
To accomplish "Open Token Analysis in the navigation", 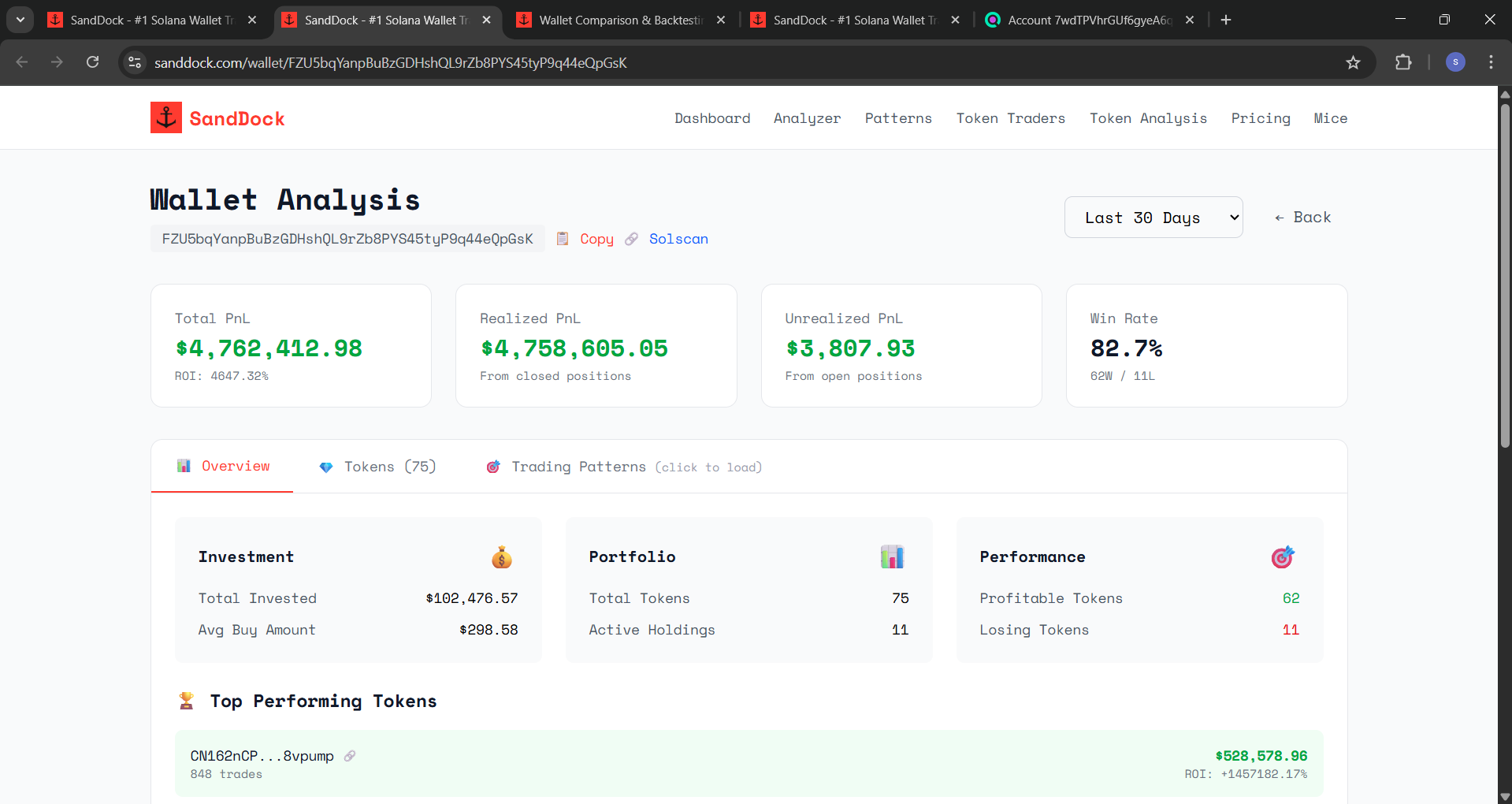I will point(1148,118).
